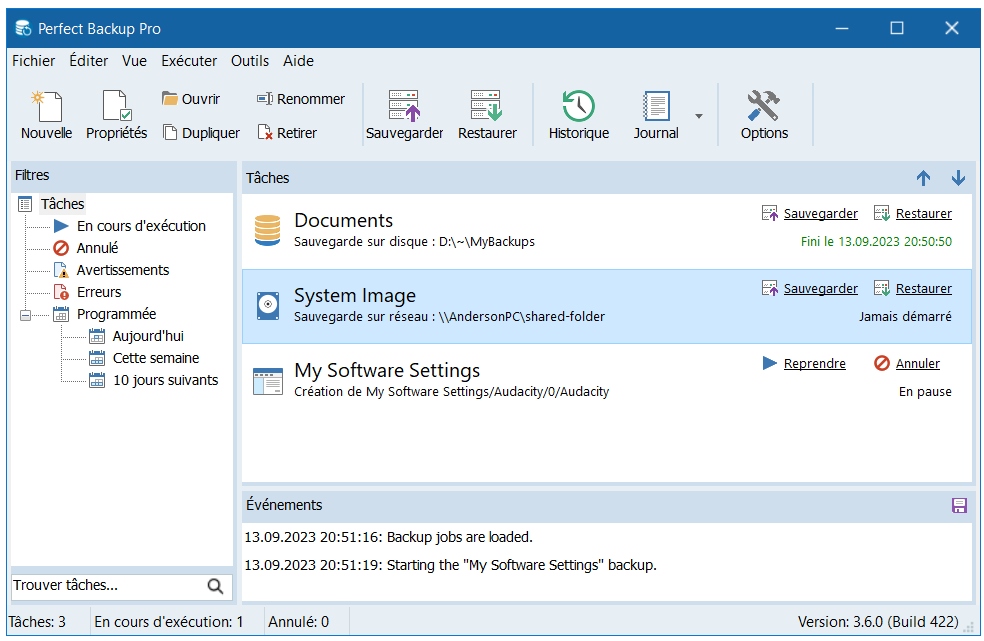Open the Fichier menu

33,61
